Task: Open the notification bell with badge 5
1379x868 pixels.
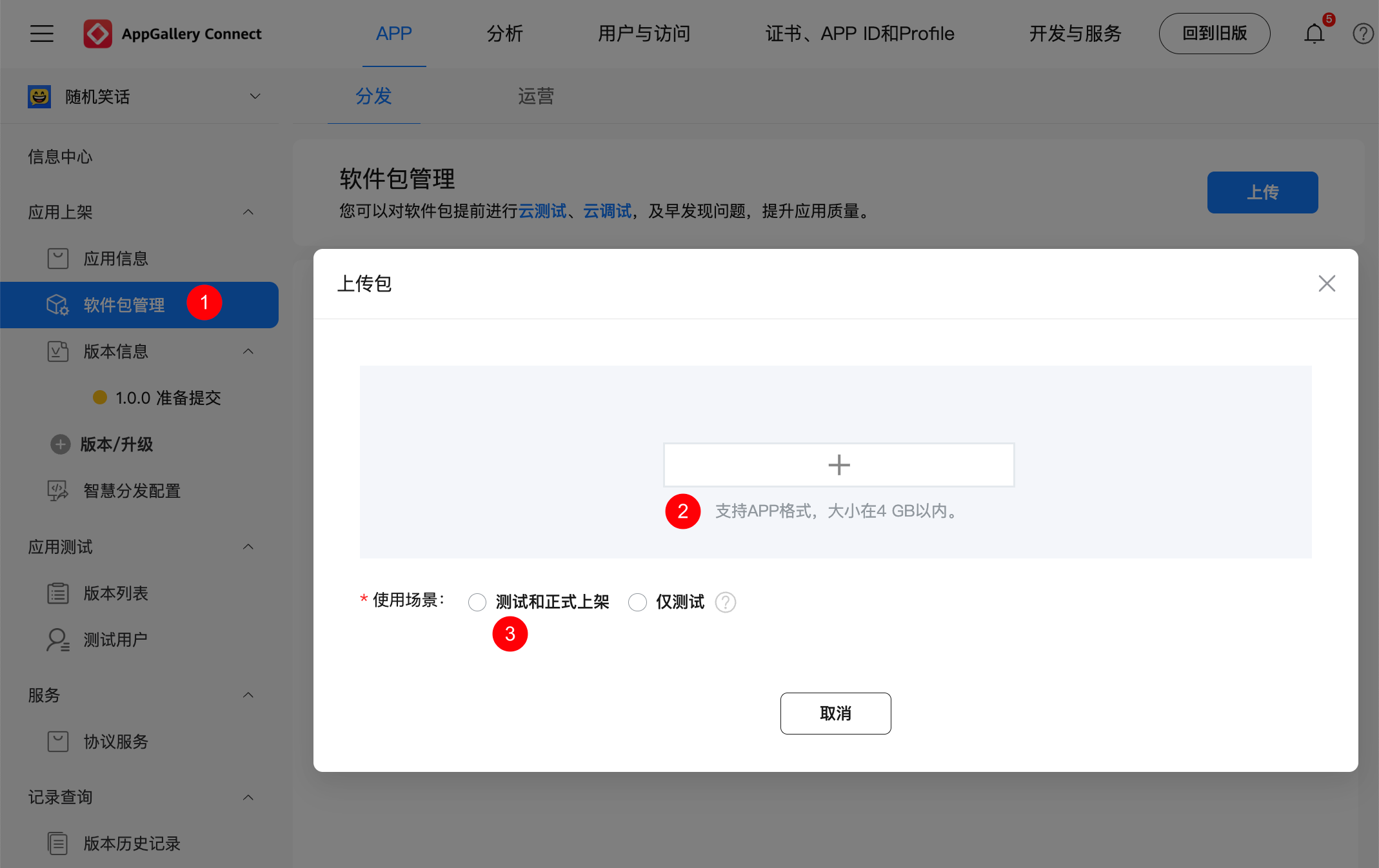Action: click(1314, 34)
